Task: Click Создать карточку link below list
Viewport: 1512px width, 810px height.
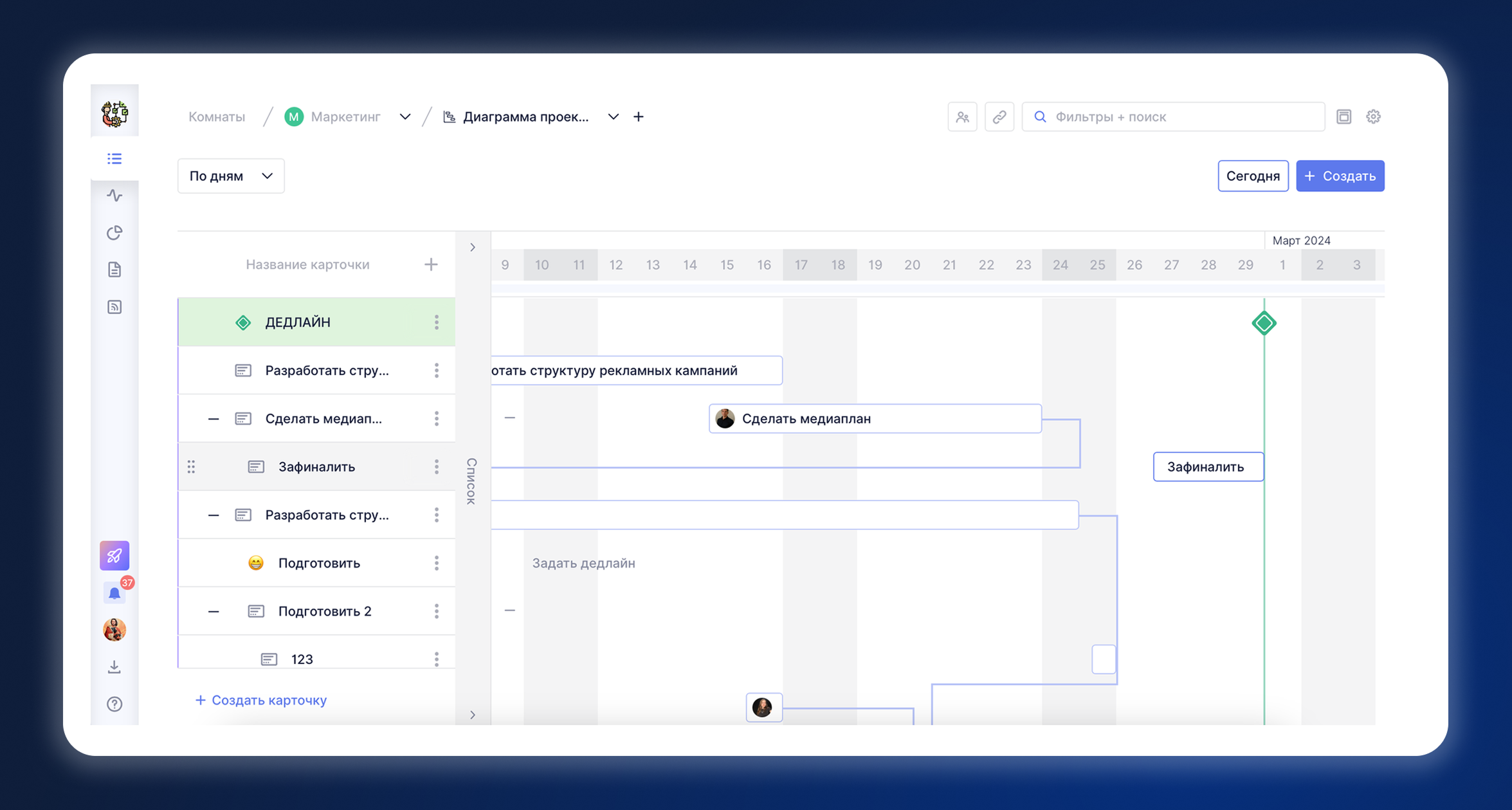Action: [x=261, y=700]
